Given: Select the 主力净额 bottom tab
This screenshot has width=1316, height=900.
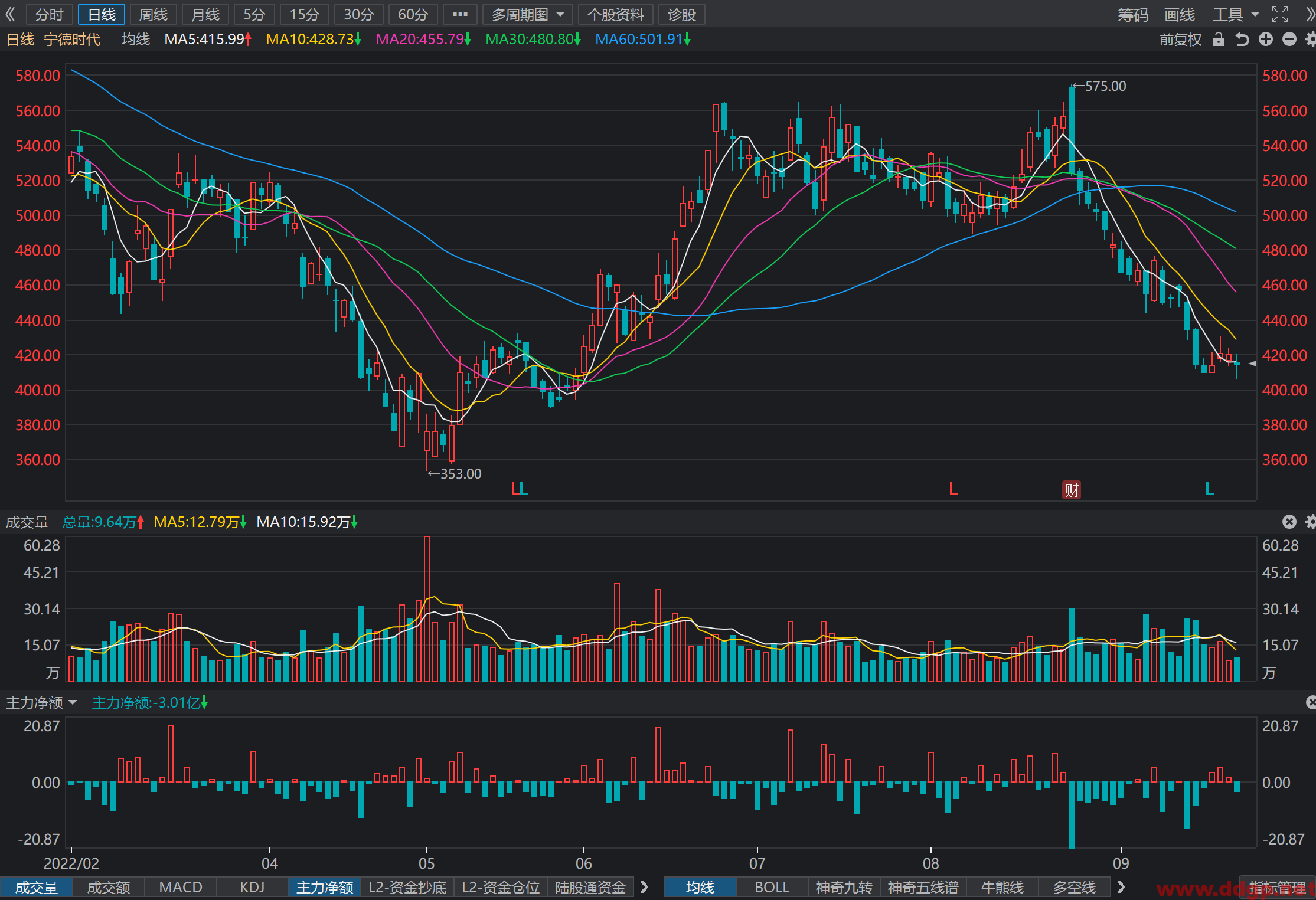Looking at the screenshot, I should click(x=325, y=887).
